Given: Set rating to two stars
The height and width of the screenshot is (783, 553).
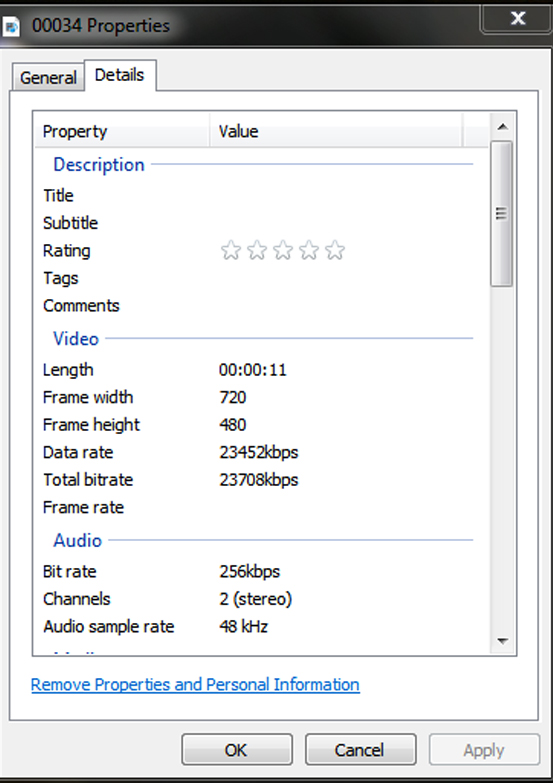Looking at the screenshot, I should tap(257, 250).
